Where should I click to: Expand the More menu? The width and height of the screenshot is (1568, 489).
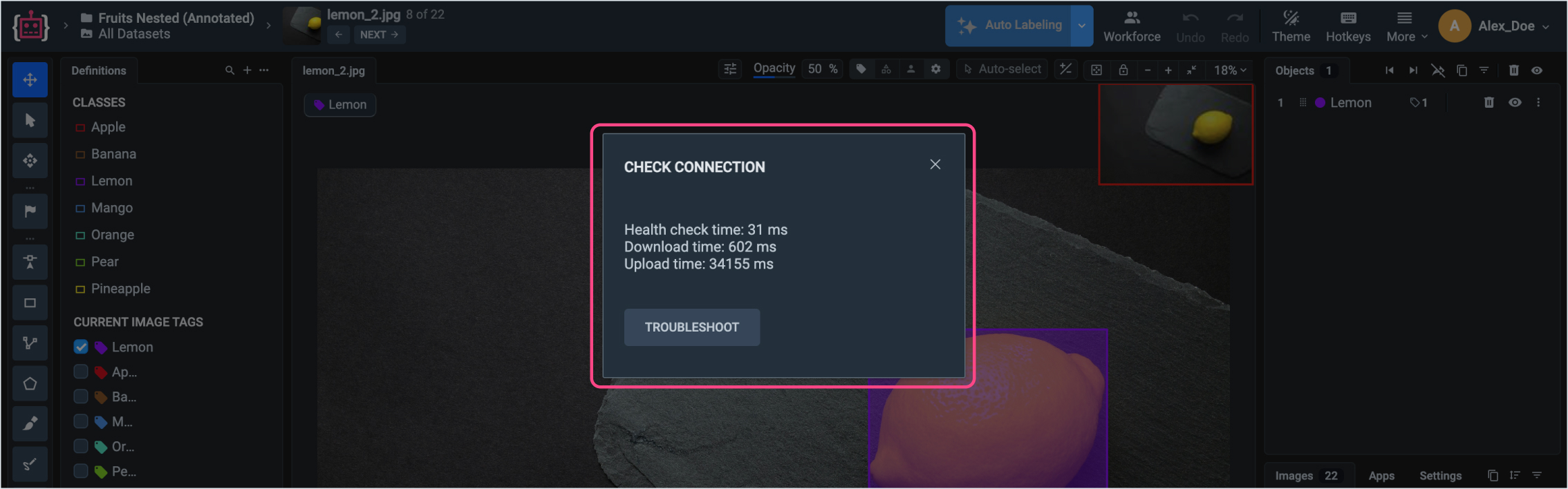(1407, 26)
